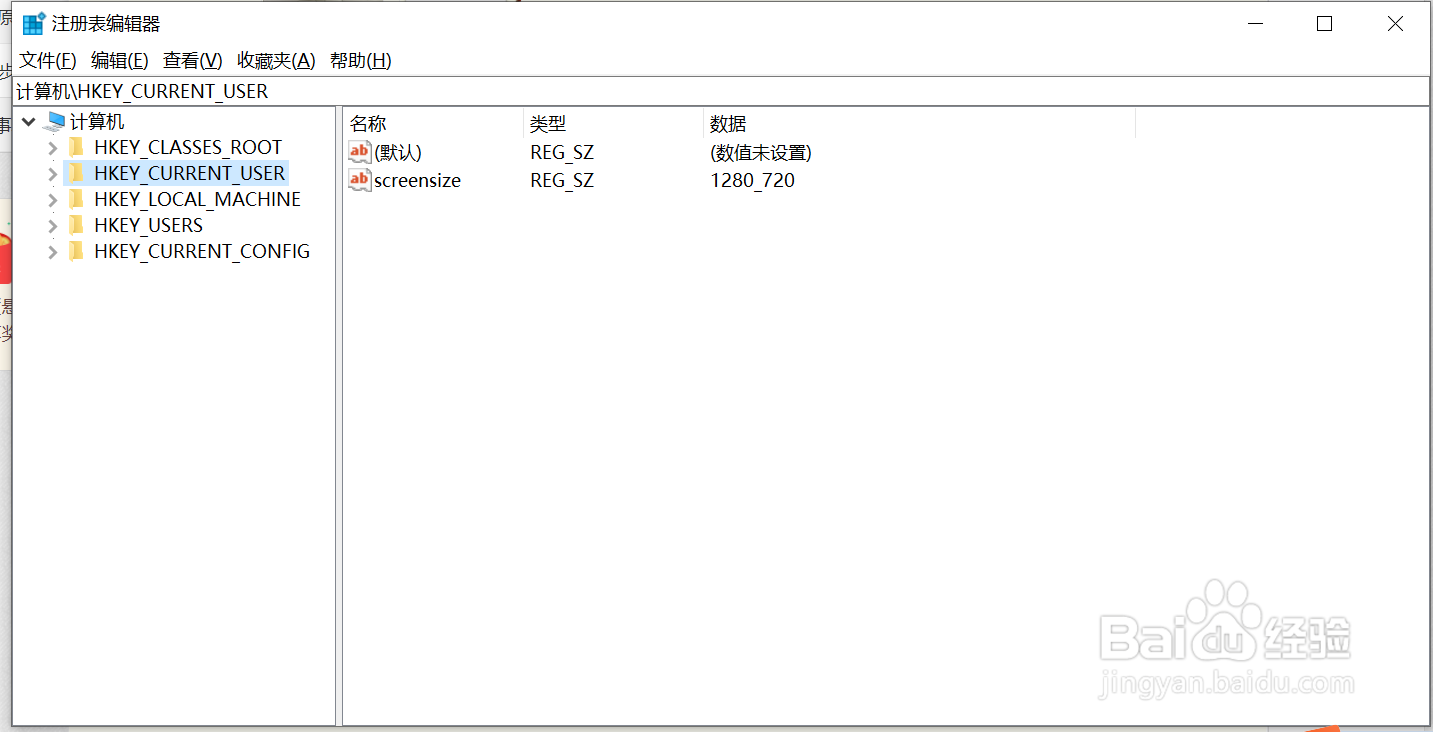This screenshot has height=732, width=1433.
Task: Expand the HKEY_LOCAL_MACHINE key
Action: (x=53, y=200)
